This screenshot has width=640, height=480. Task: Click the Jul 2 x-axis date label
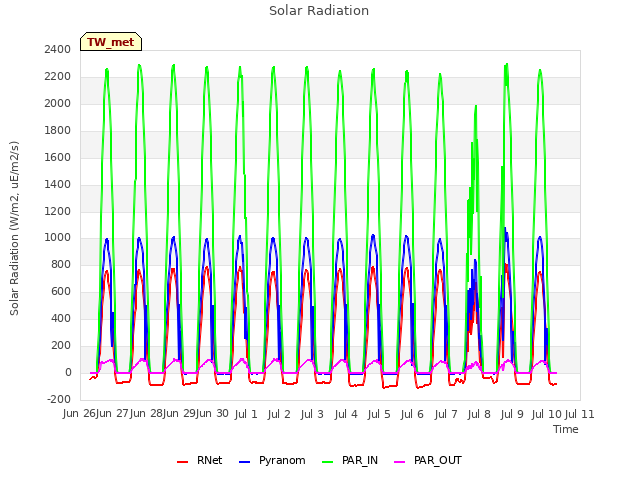pyautogui.click(x=279, y=414)
